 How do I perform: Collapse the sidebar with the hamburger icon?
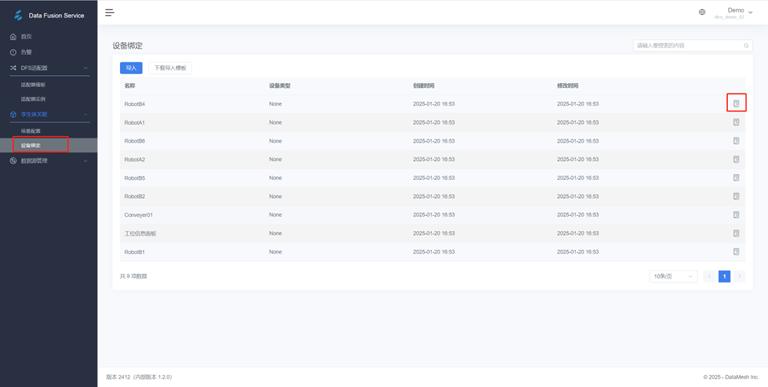click(110, 12)
